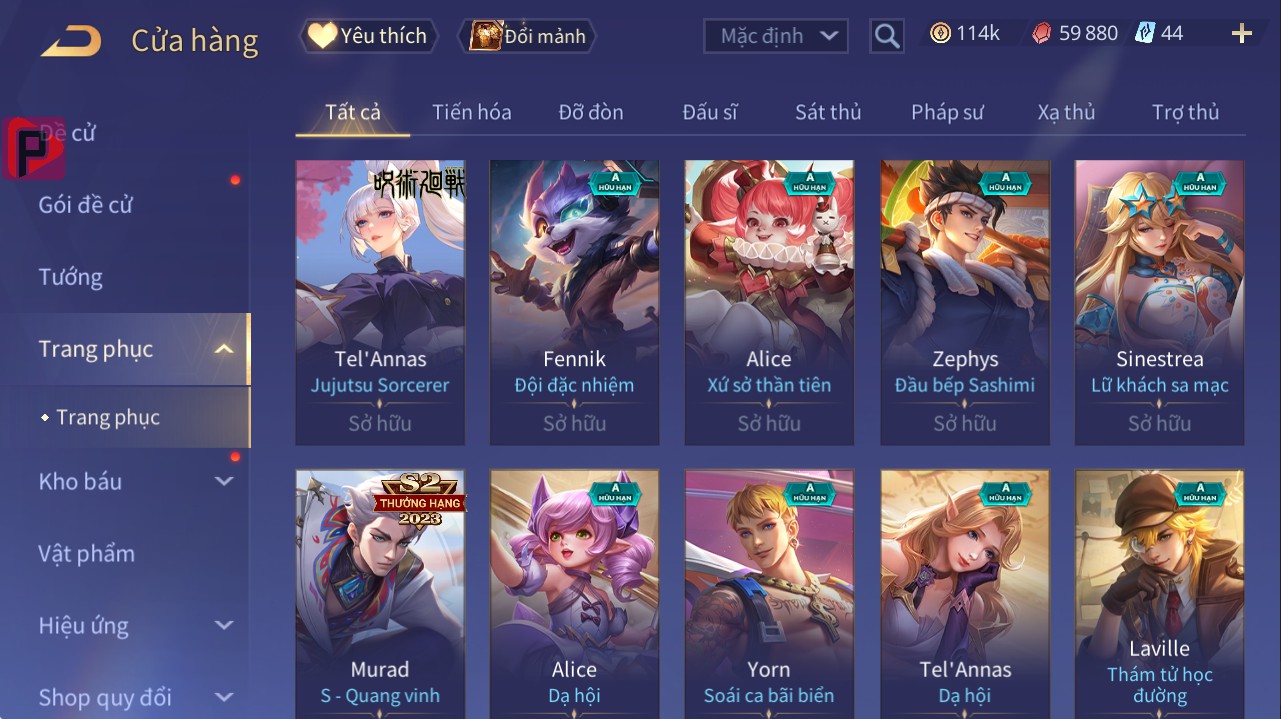Tap the blue ticket currency icon
Viewport: 1281px width, 719px height.
pos(1145,33)
